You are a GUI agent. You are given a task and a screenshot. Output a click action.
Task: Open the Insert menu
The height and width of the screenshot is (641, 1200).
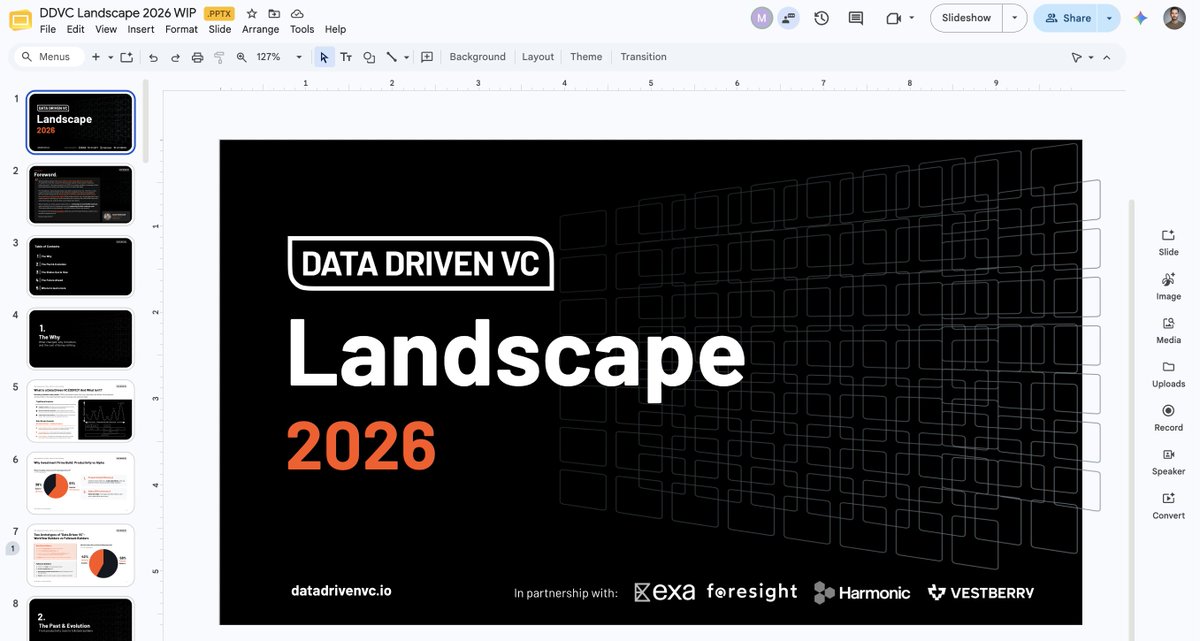[141, 30]
